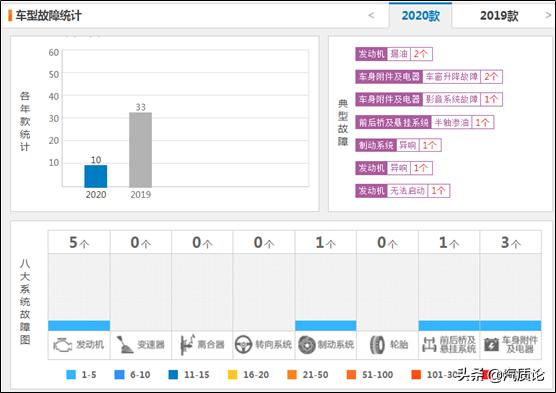
Task: Select the clutch (离合器) pedal icon
Action: pos(187,344)
